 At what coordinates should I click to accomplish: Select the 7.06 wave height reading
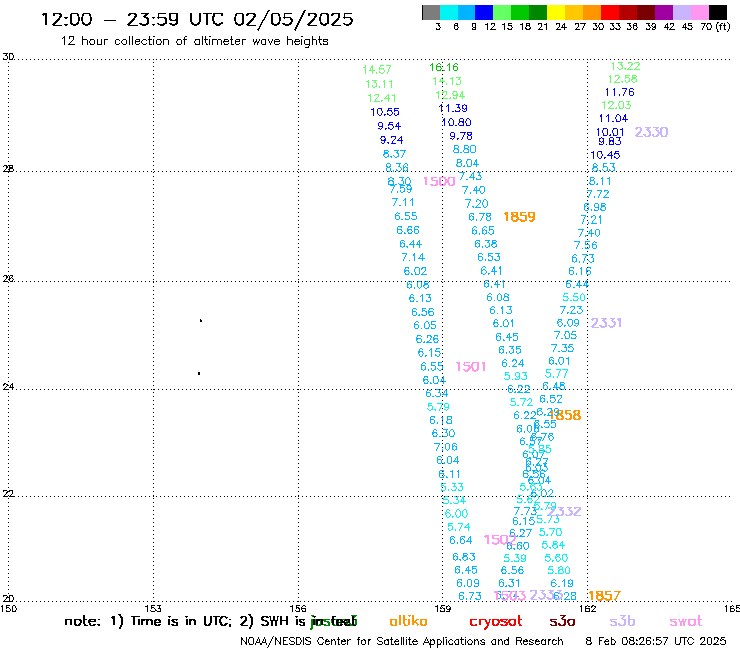(446, 447)
